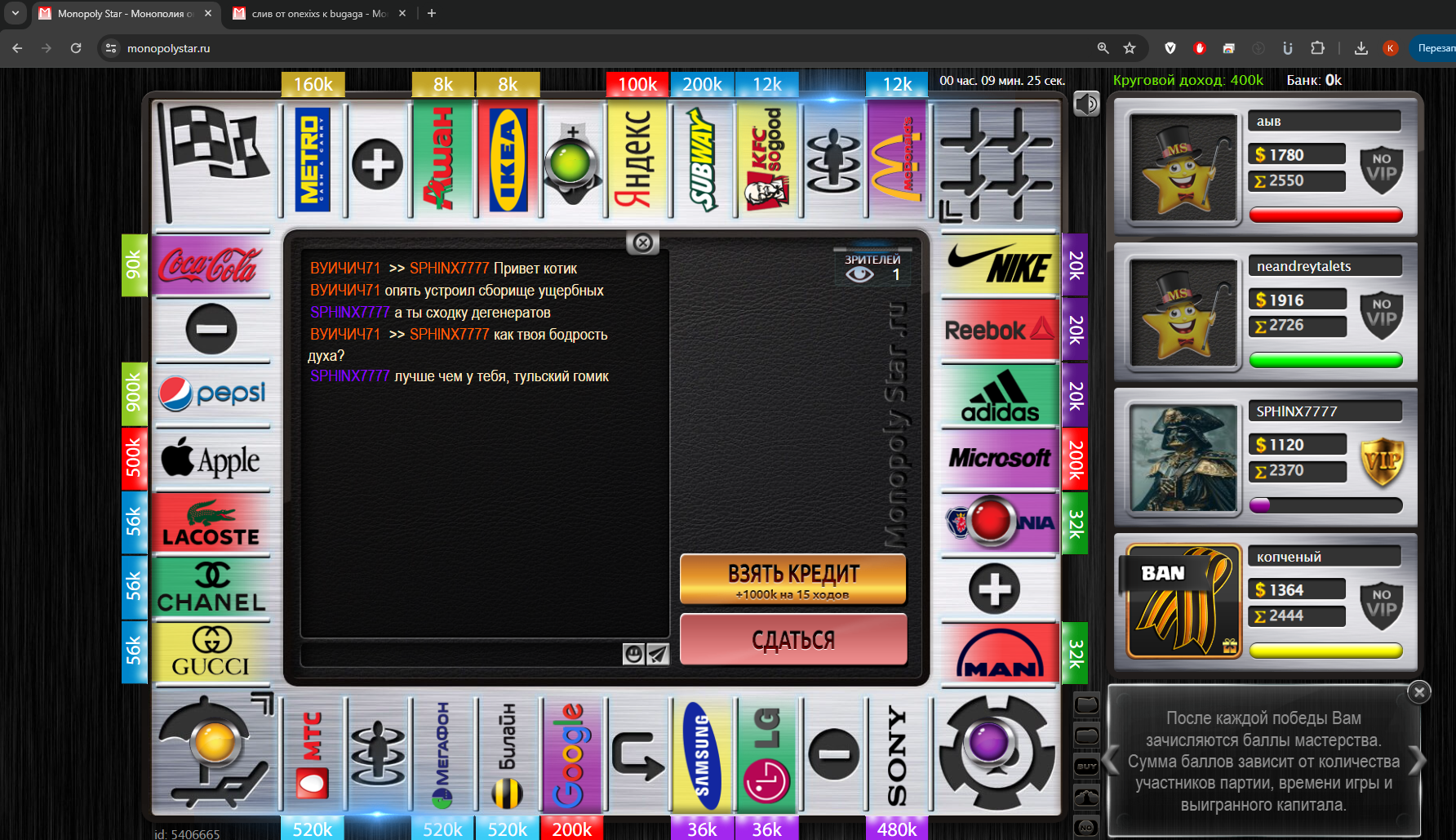1456x840 pixels.
Task: Select the Samsung board cell
Action: 702,755
